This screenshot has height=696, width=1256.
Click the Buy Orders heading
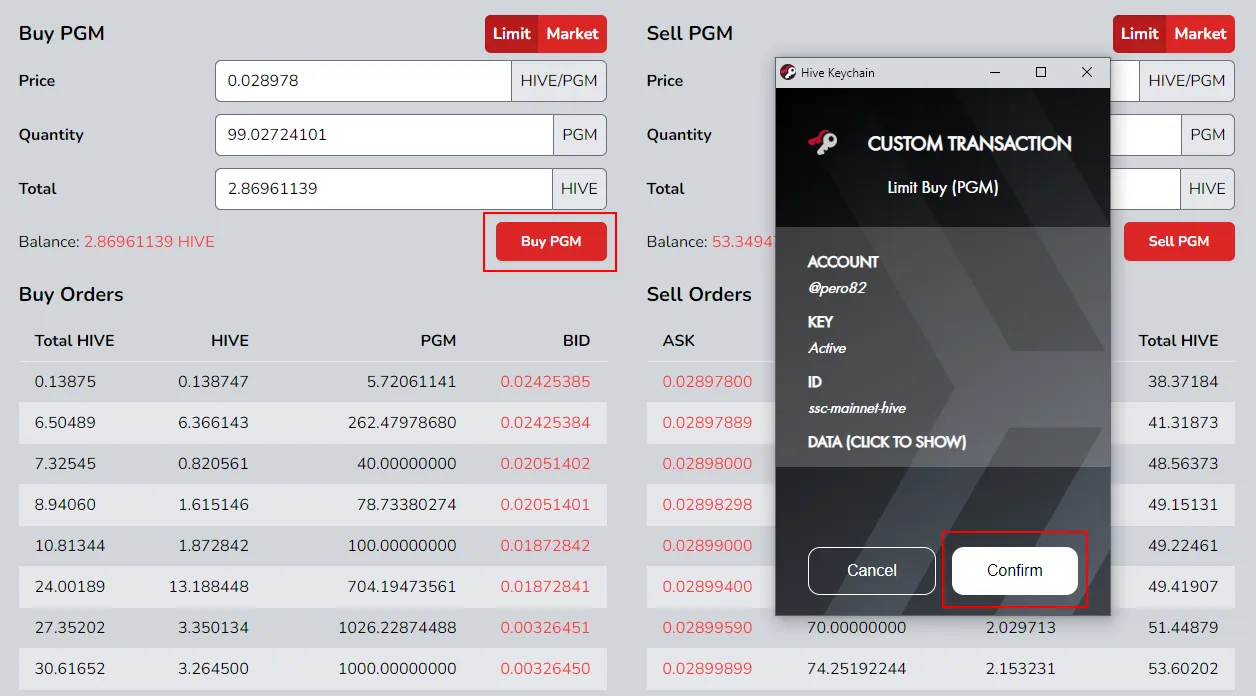pos(71,294)
